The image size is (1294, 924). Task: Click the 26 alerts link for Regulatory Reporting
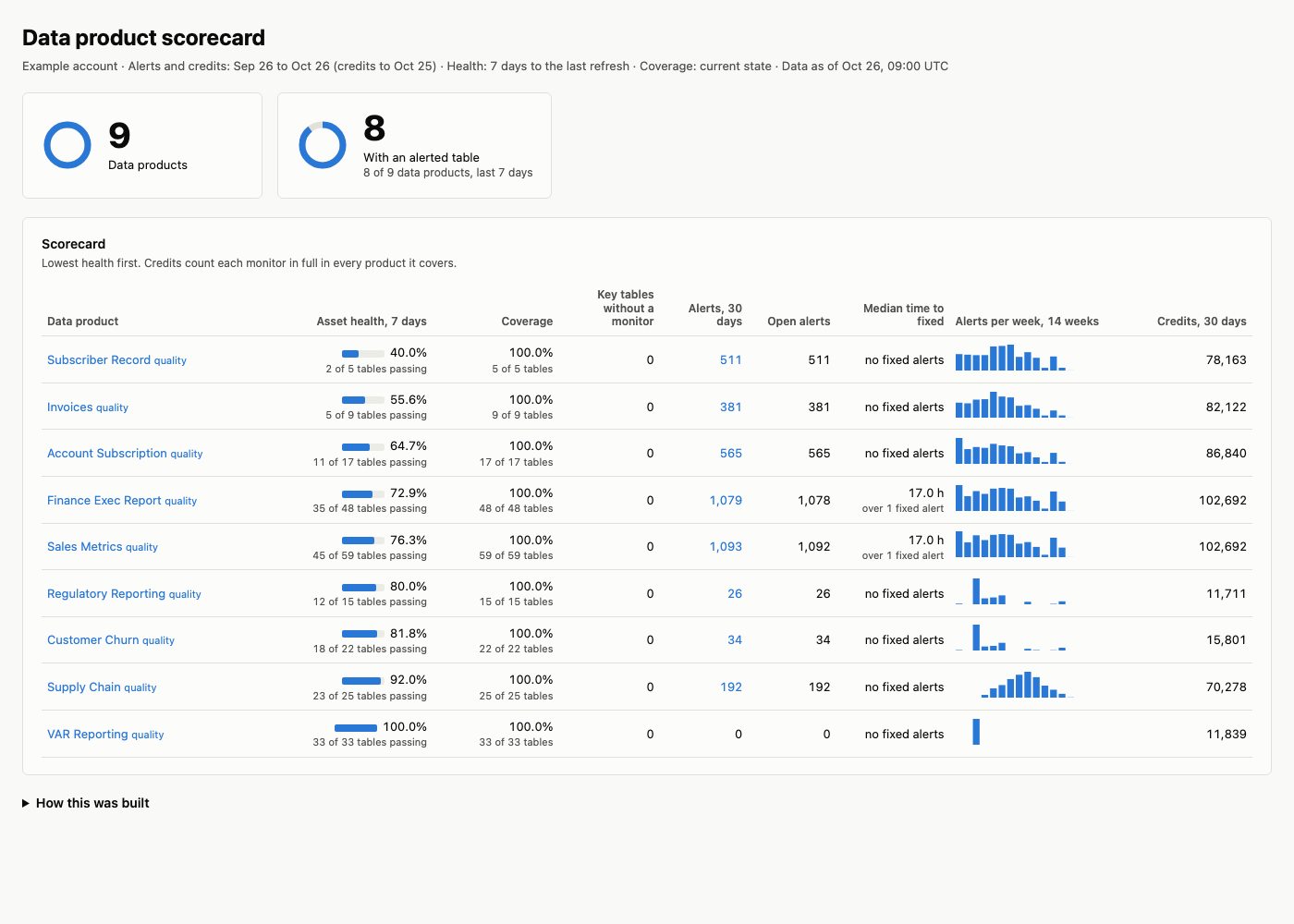click(735, 594)
